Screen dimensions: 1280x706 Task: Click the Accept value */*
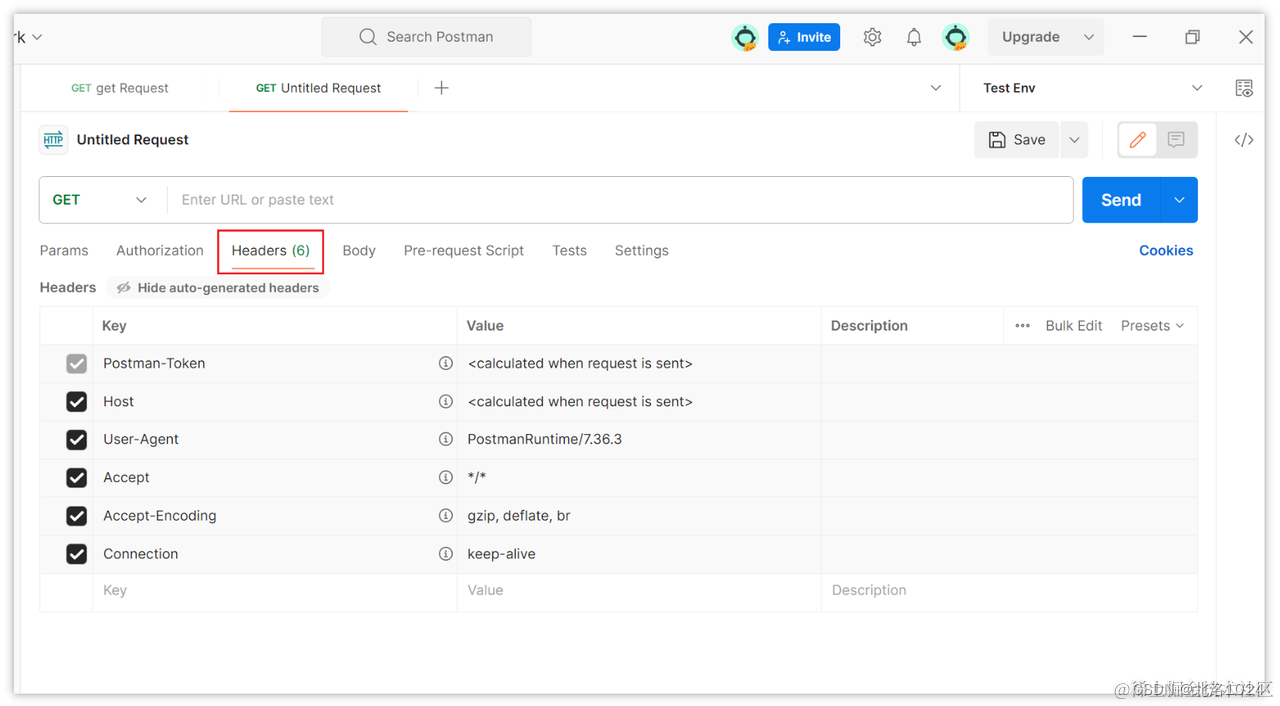pos(477,477)
